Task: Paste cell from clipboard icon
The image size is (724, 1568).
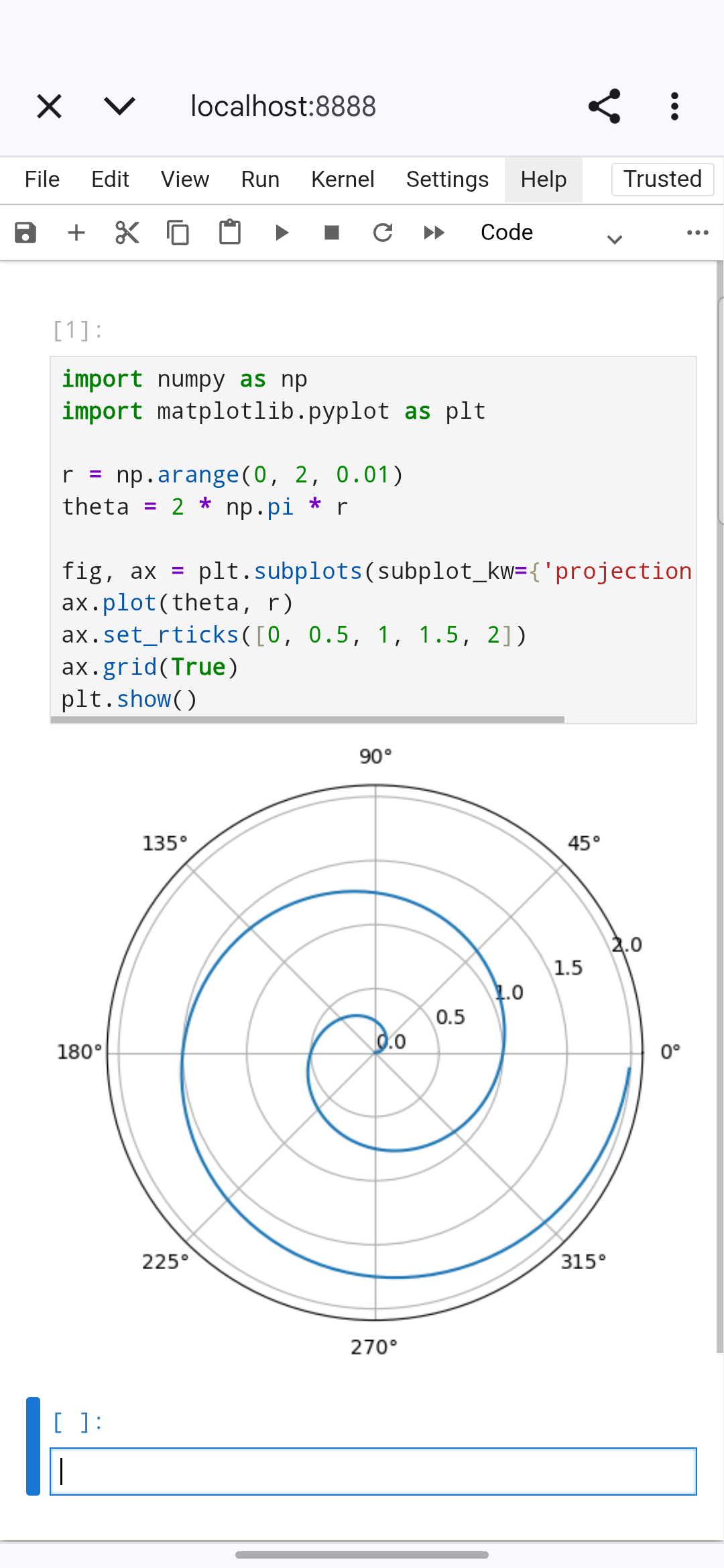Action: (230, 233)
